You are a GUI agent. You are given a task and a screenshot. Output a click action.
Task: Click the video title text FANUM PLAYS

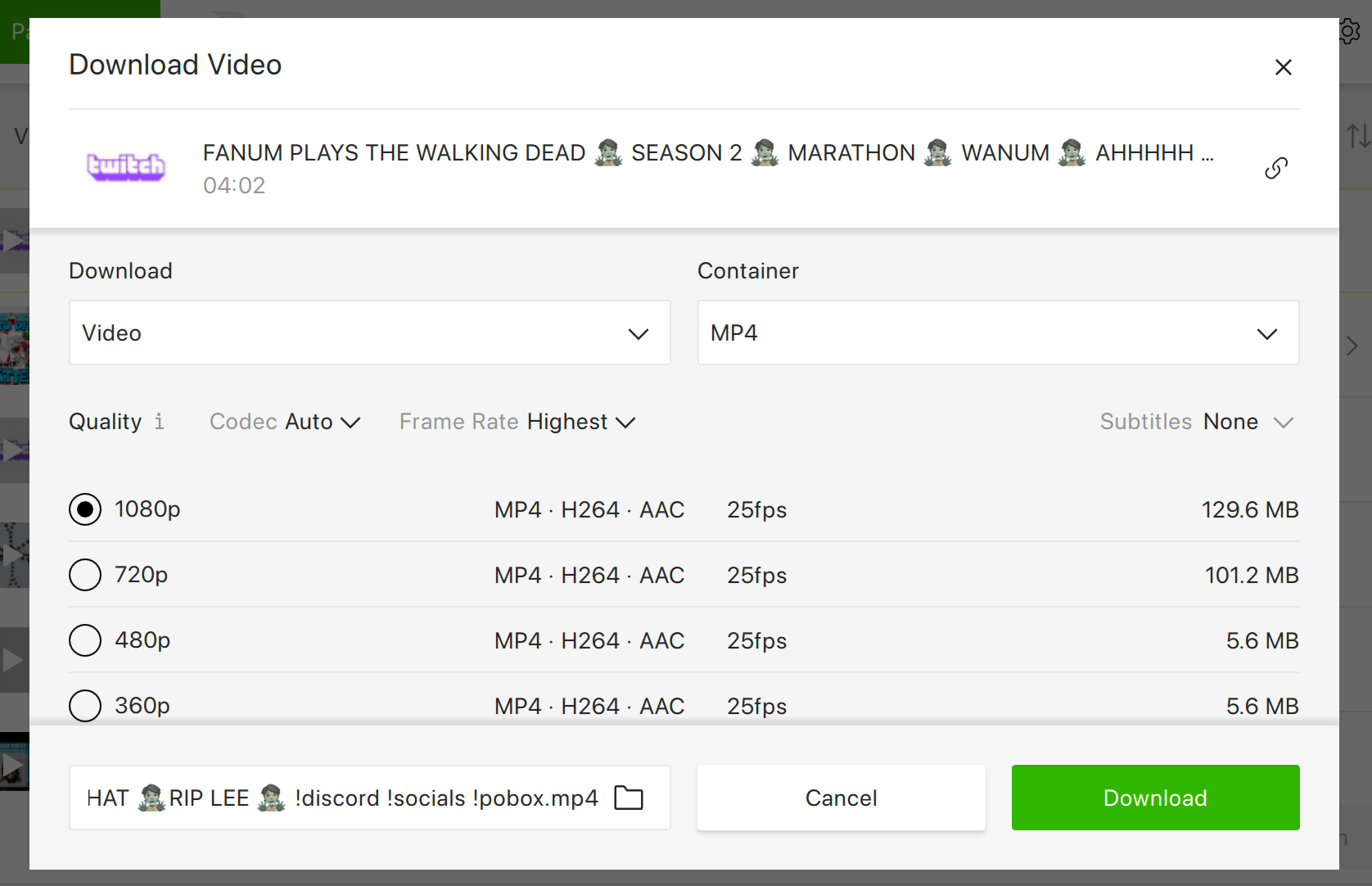[708, 153]
